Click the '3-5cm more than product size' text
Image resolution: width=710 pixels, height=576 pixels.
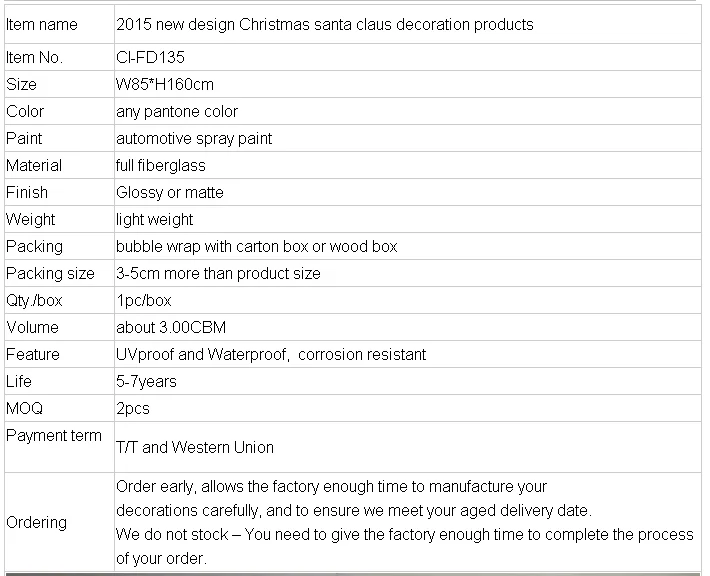218,273
